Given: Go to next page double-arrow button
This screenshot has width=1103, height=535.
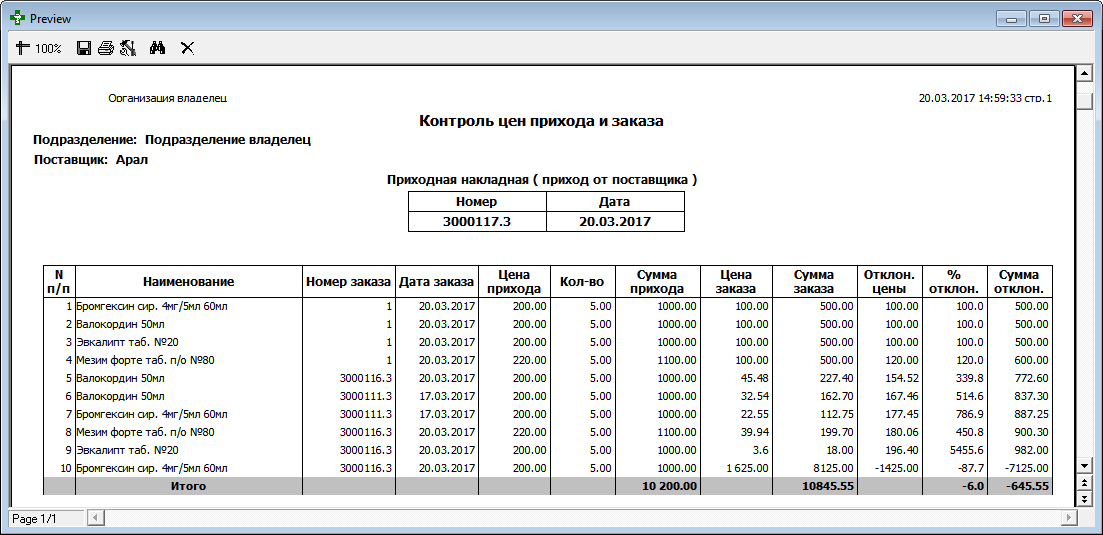Looking at the screenshot, I should pos(1084,498).
